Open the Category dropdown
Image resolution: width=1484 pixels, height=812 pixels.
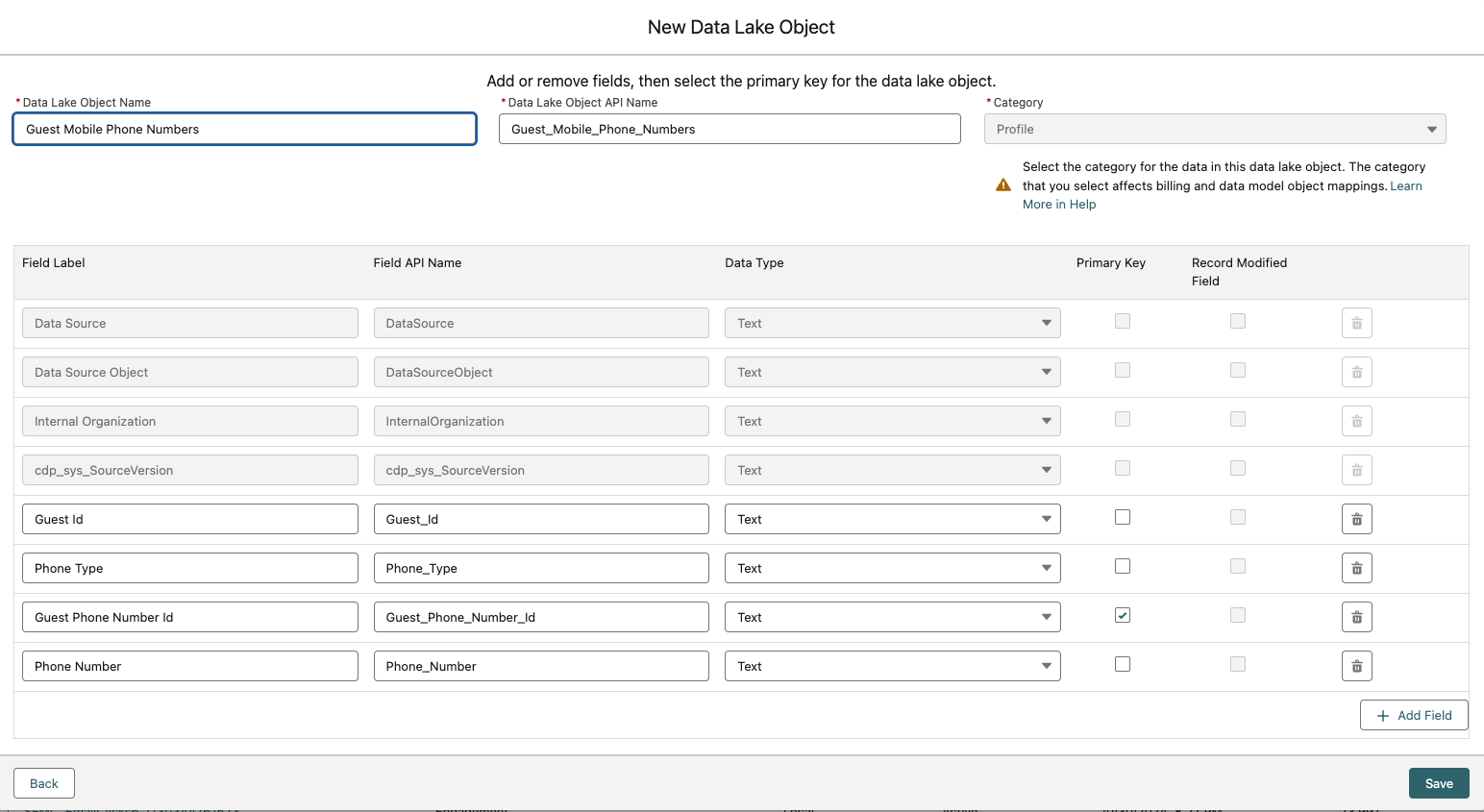point(1214,129)
